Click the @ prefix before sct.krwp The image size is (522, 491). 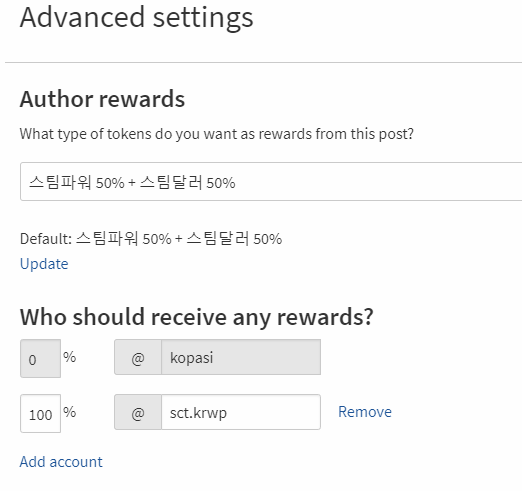coord(138,412)
